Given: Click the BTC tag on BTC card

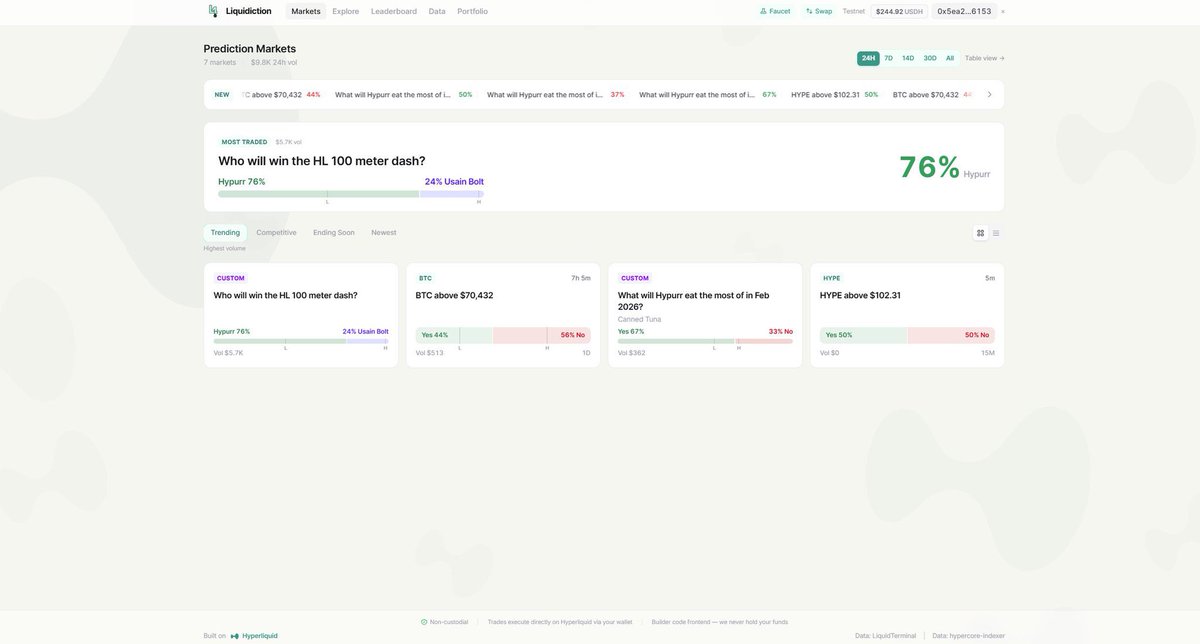Looking at the screenshot, I should tap(425, 278).
